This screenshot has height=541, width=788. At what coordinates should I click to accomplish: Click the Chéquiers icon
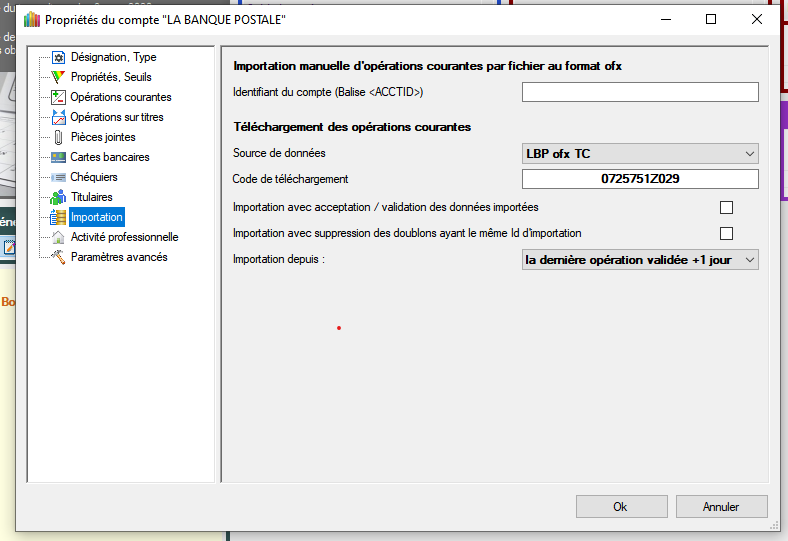pos(58,177)
